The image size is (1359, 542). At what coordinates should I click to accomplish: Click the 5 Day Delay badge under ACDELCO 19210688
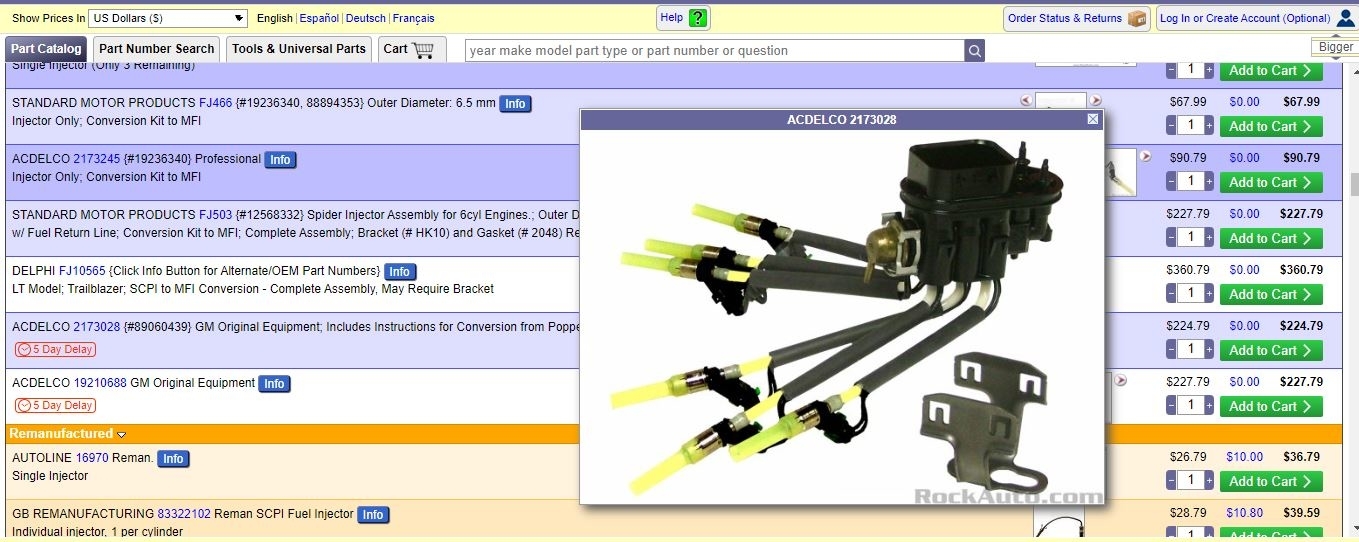pos(55,406)
